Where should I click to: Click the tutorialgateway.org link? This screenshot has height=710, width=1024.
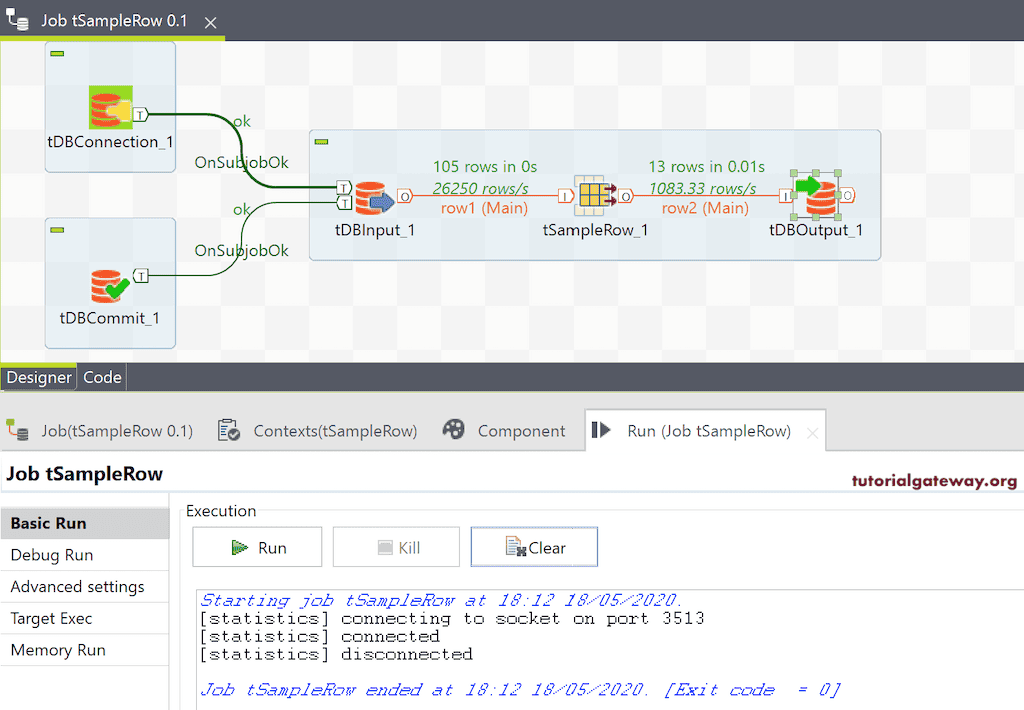[x=936, y=480]
